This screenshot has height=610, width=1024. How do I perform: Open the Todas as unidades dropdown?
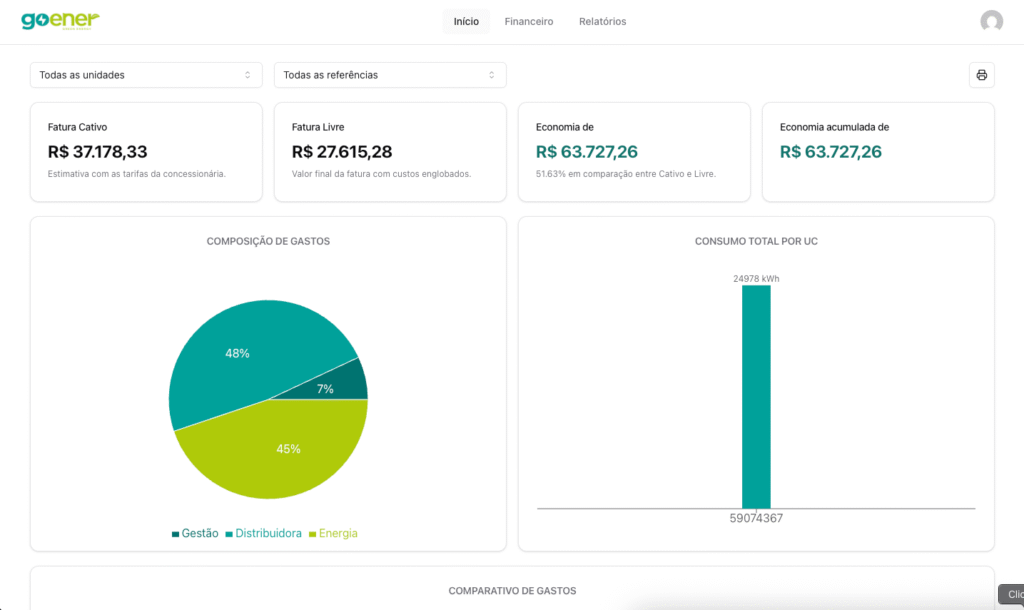click(146, 75)
